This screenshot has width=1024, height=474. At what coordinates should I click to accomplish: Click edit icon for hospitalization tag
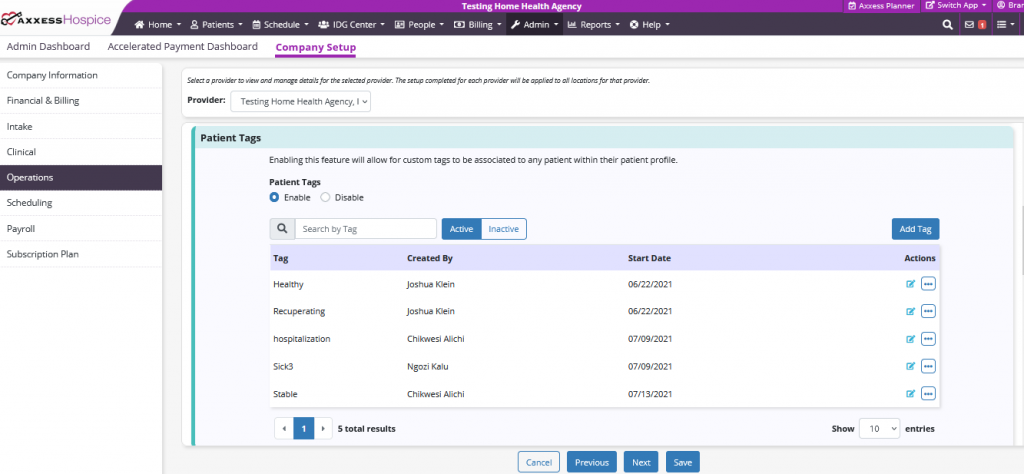click(910, 339)
